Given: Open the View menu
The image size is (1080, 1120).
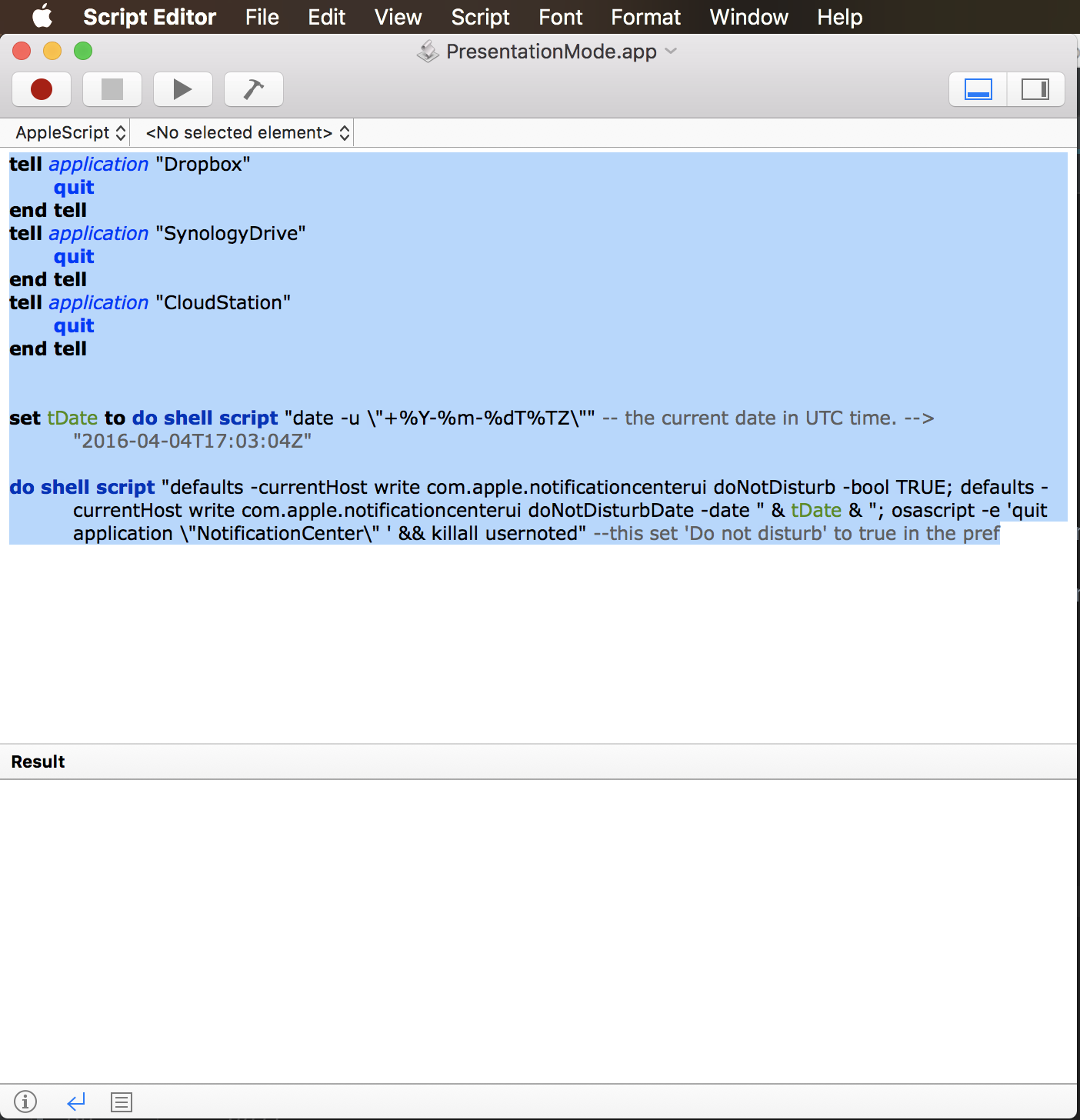Looking at the screenshot, I should [x=398, y=17].
